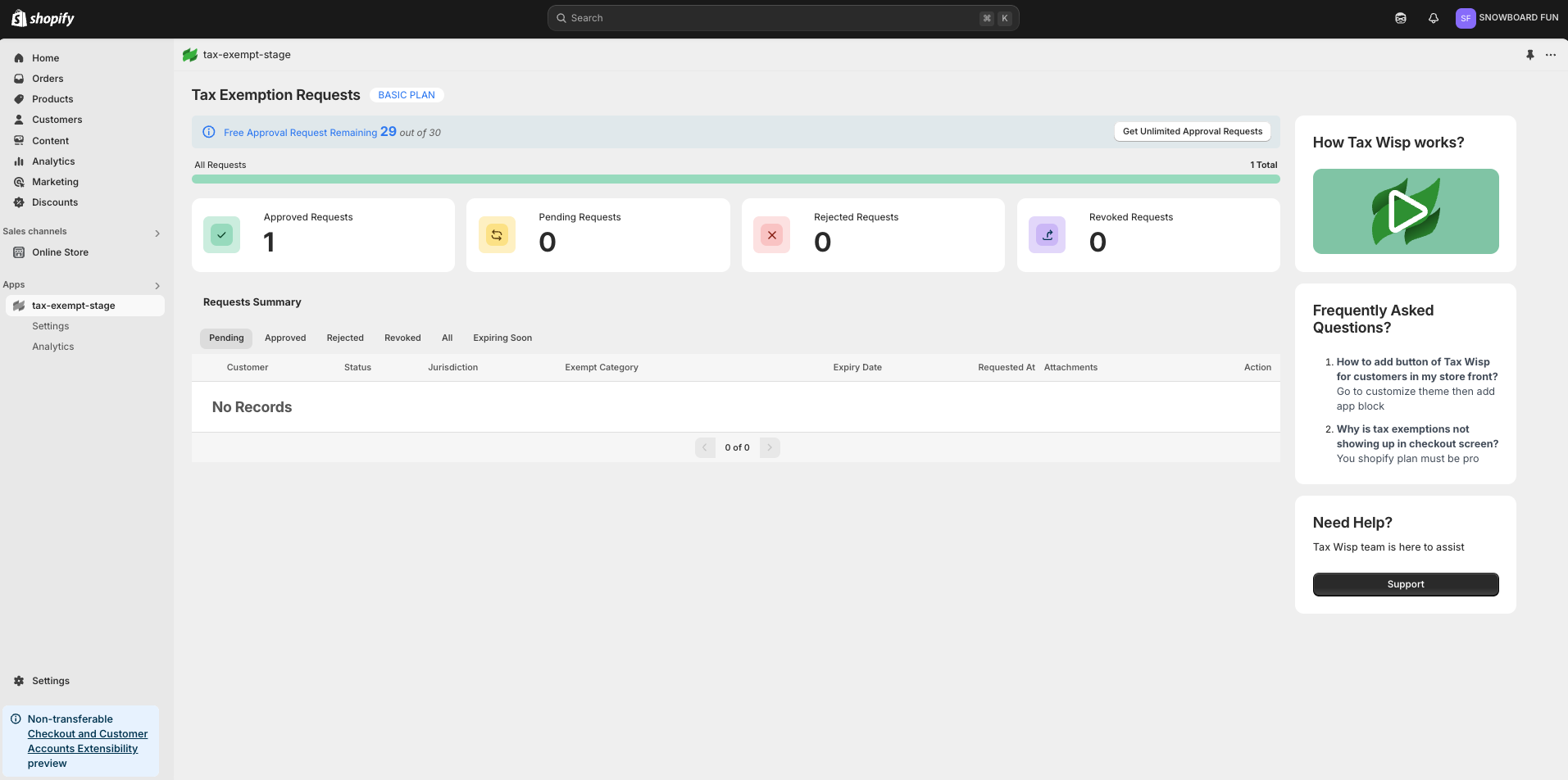
Task: Click the green Tax Wisp leaf icon in header
Action: 190,55
